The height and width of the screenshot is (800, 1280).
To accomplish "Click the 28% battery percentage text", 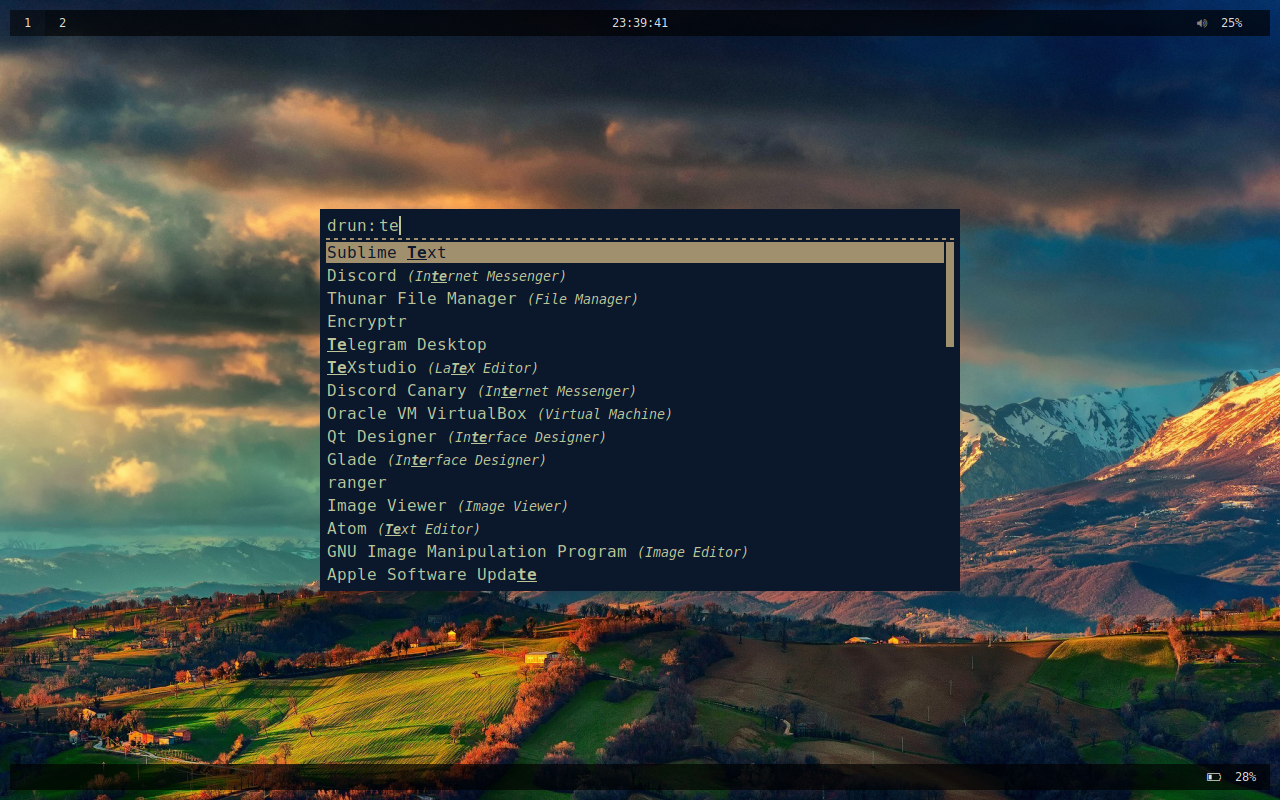I will point(1245,777).
